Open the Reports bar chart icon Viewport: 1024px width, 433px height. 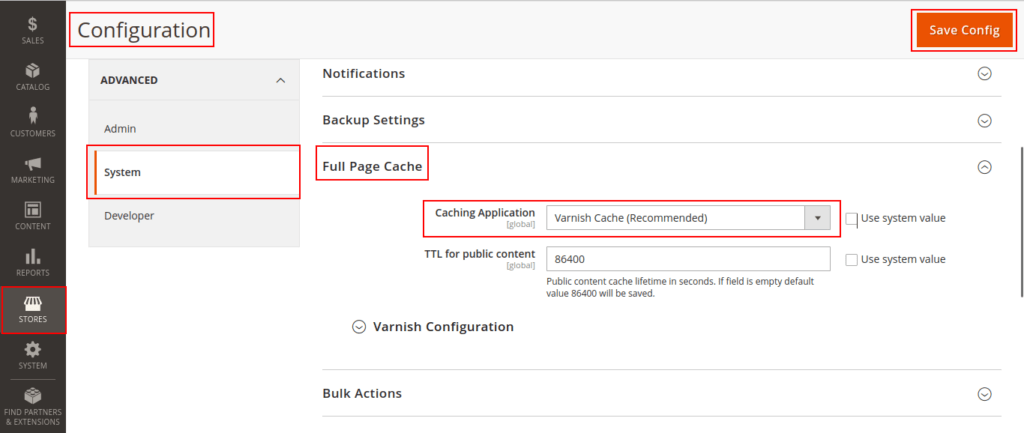[x=33, y=256]
